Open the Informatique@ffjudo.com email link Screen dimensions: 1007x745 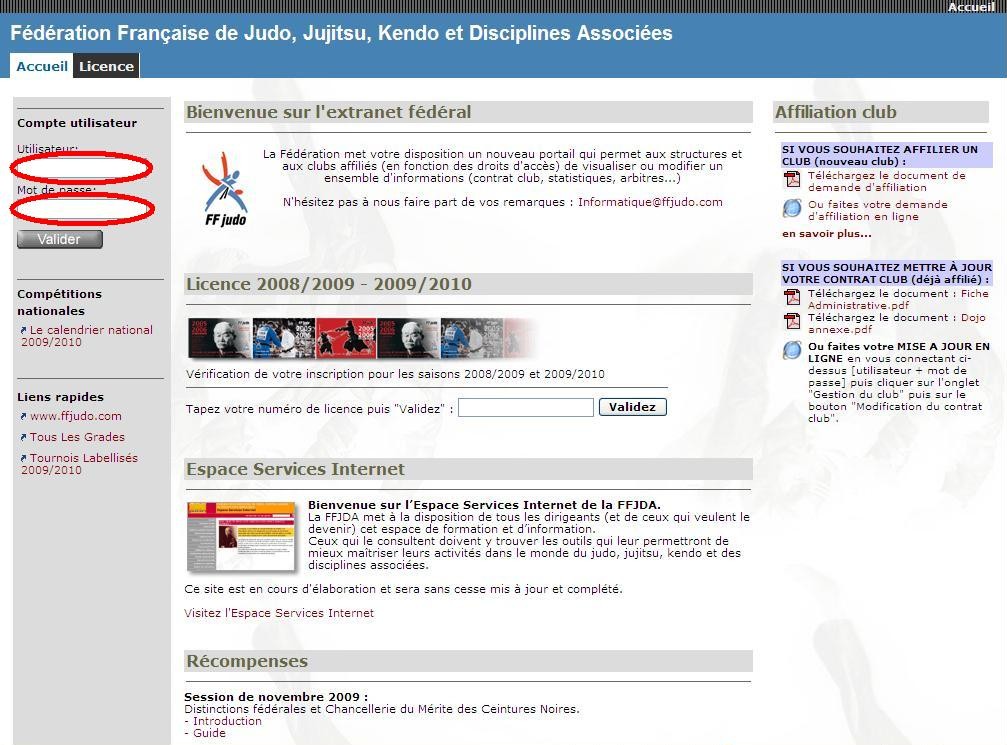(650, 202)
